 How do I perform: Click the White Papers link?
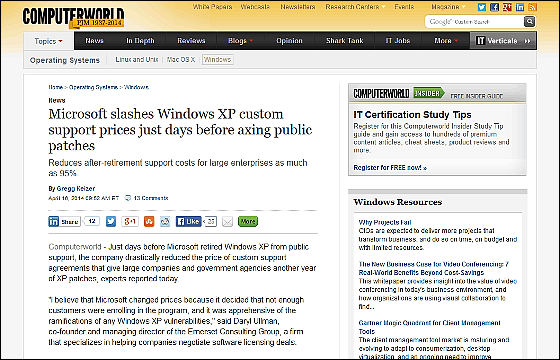click(x=212, y=7)
